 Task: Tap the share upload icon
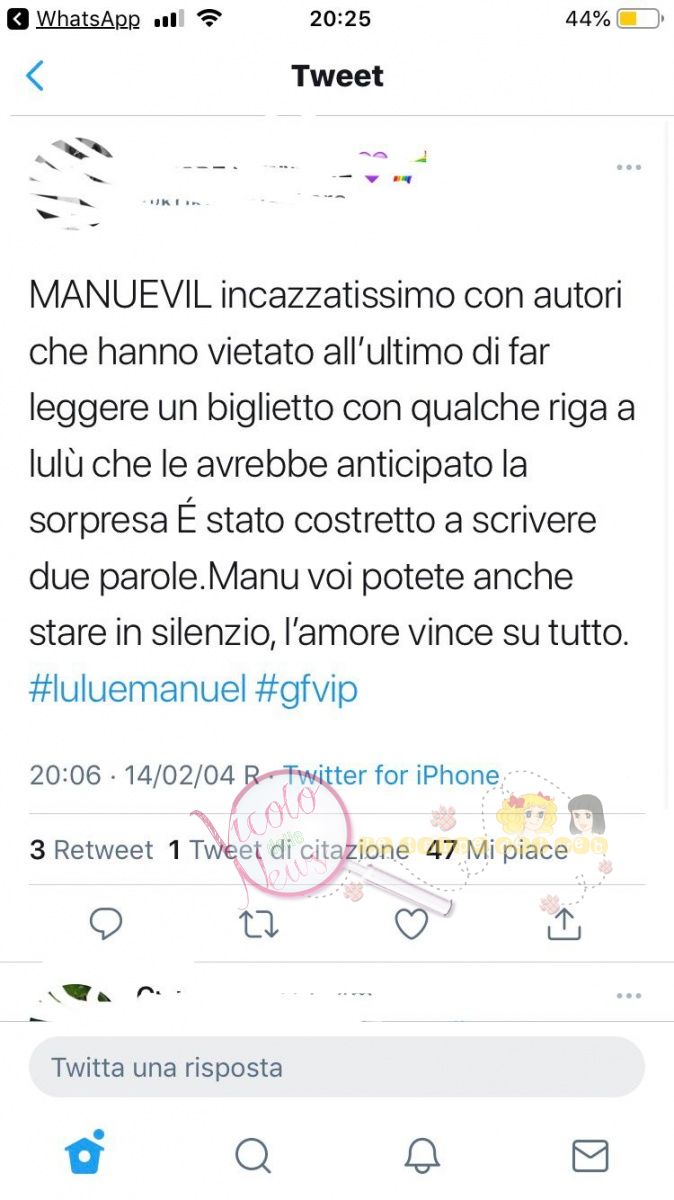click(564, 922)
